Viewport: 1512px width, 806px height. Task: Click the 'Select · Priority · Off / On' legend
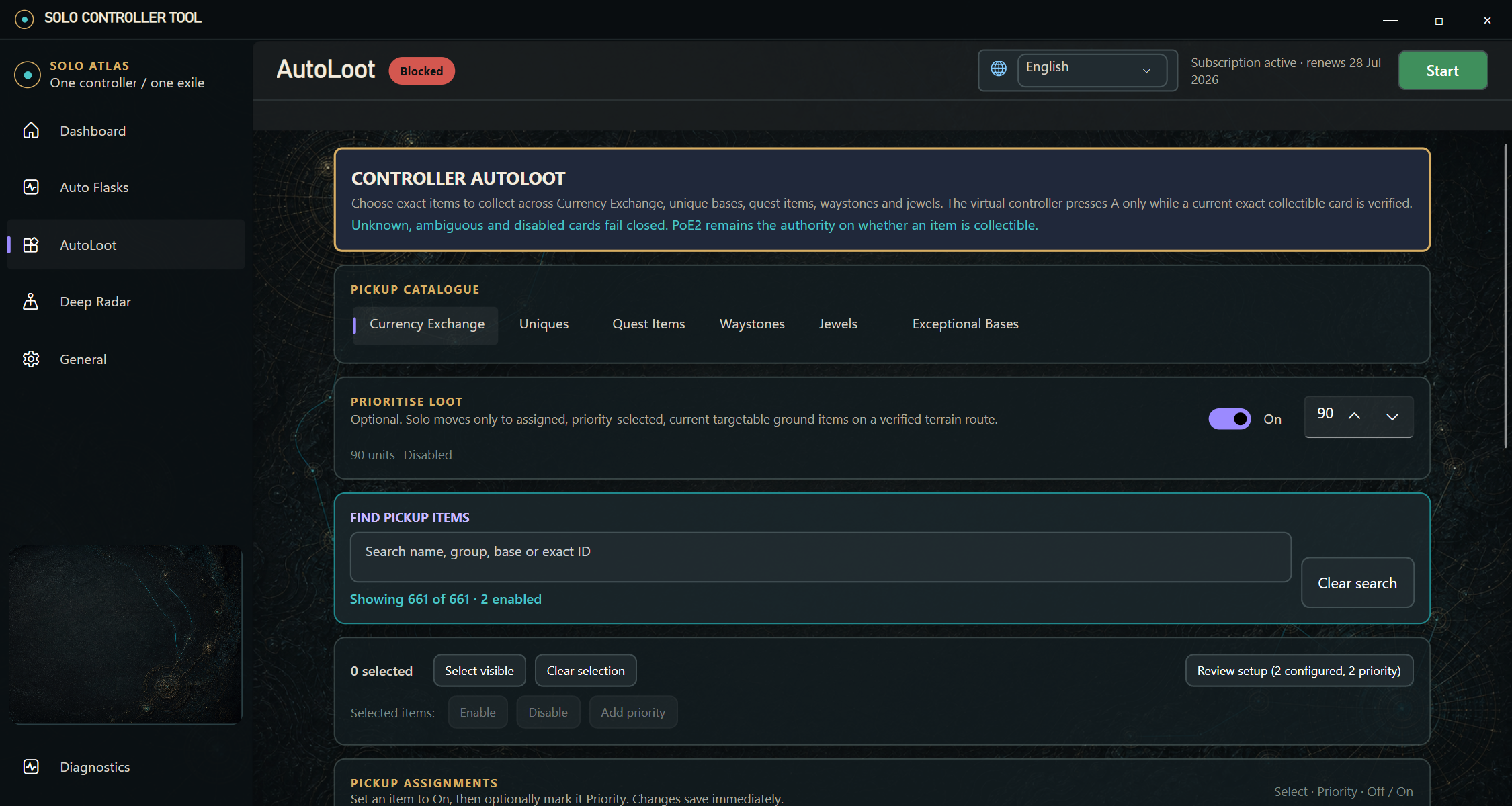[1343, 791]
